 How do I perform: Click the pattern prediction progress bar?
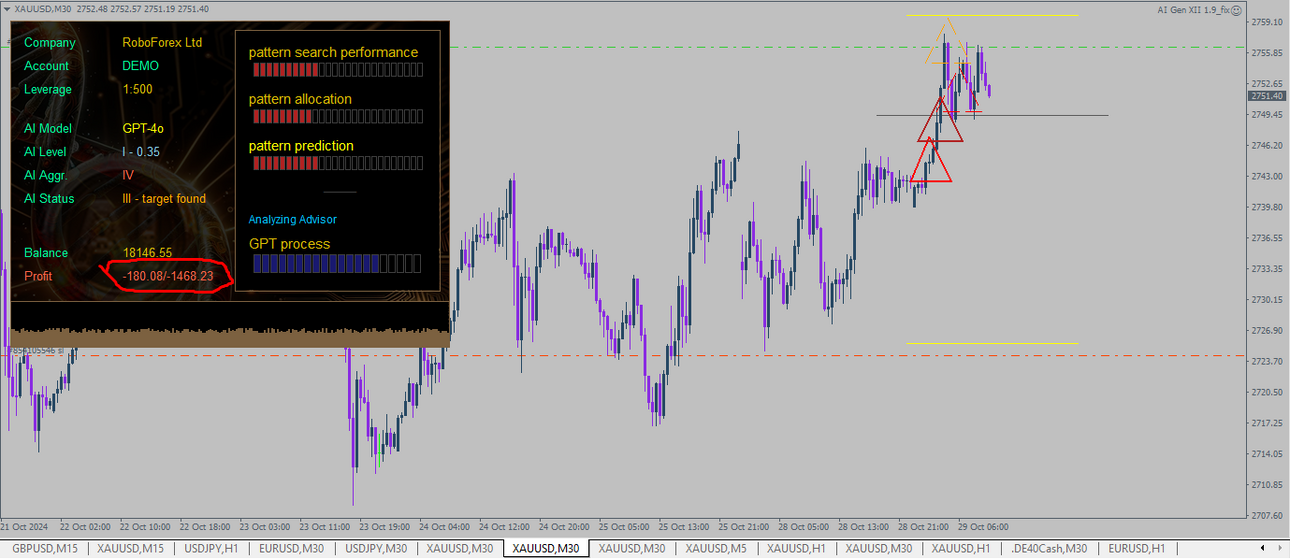point(337,163)
